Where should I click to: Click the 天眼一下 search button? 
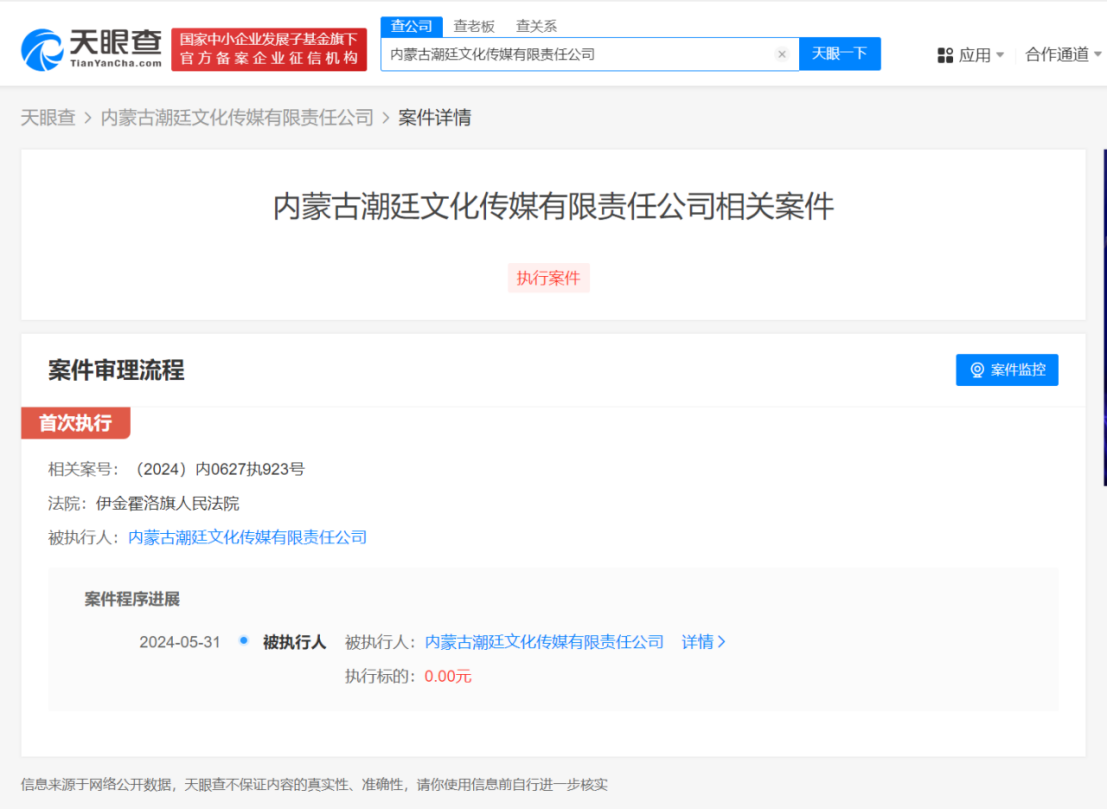tap(840, 54)
